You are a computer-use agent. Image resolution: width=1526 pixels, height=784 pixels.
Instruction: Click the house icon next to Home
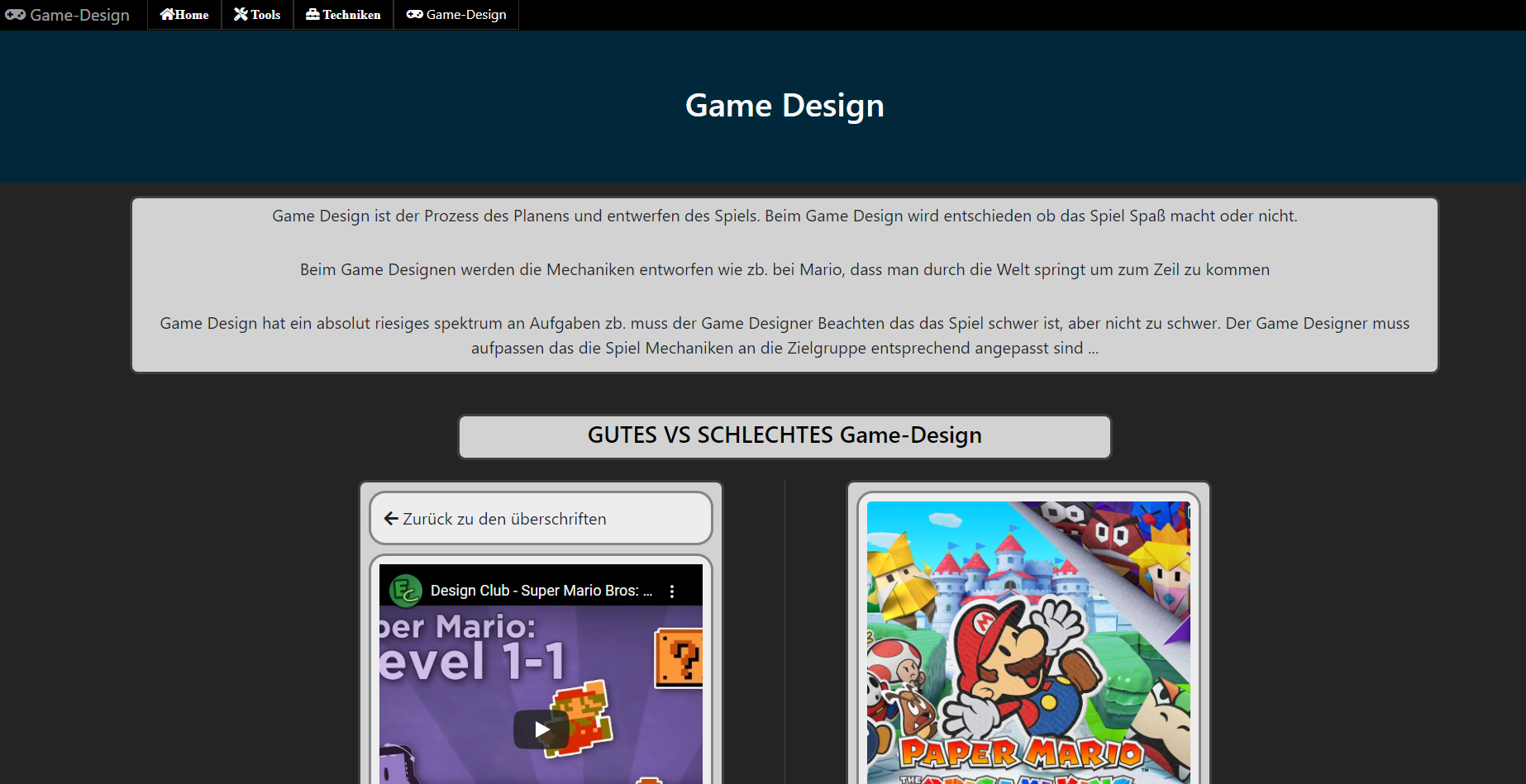tap(167, 14)
